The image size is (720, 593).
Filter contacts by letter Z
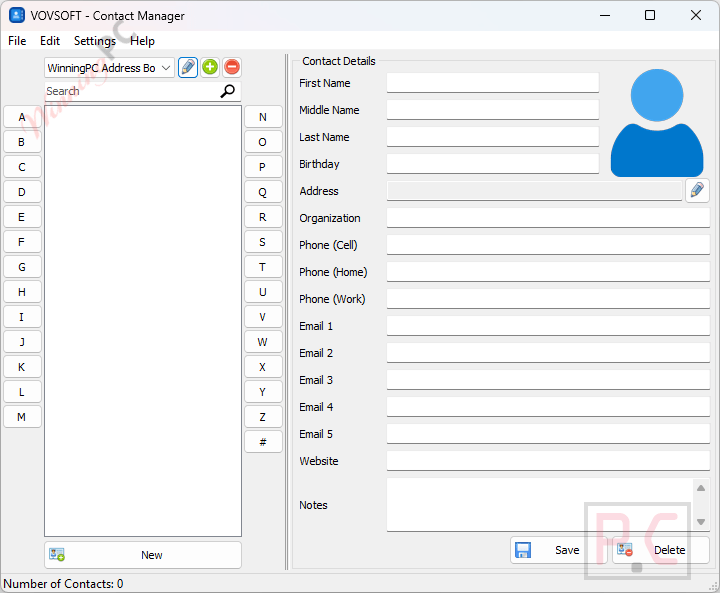[263, 417]
